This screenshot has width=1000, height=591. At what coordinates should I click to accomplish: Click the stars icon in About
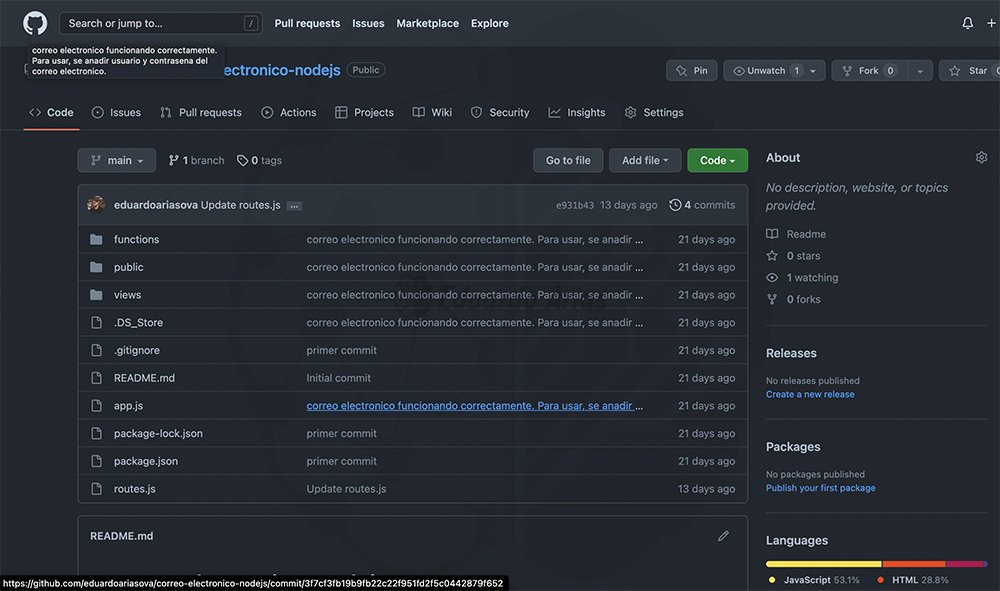[772, 256]
